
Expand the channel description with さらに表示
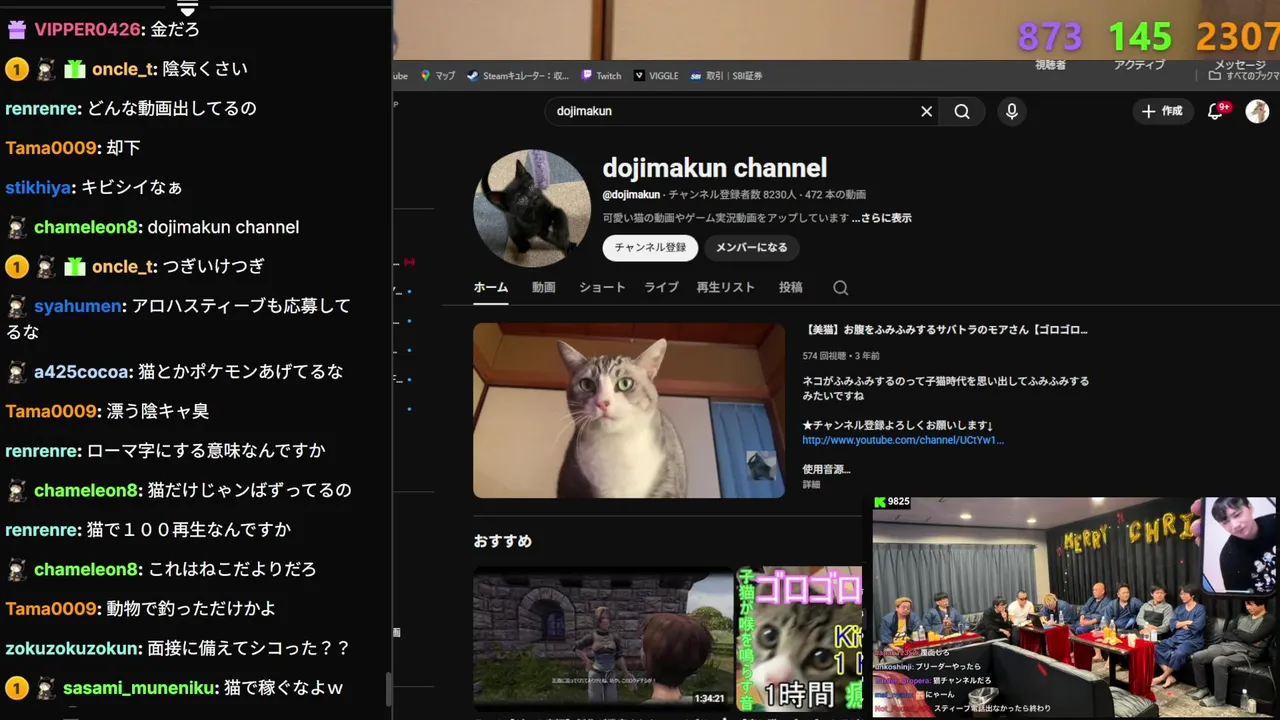(881, 218)
